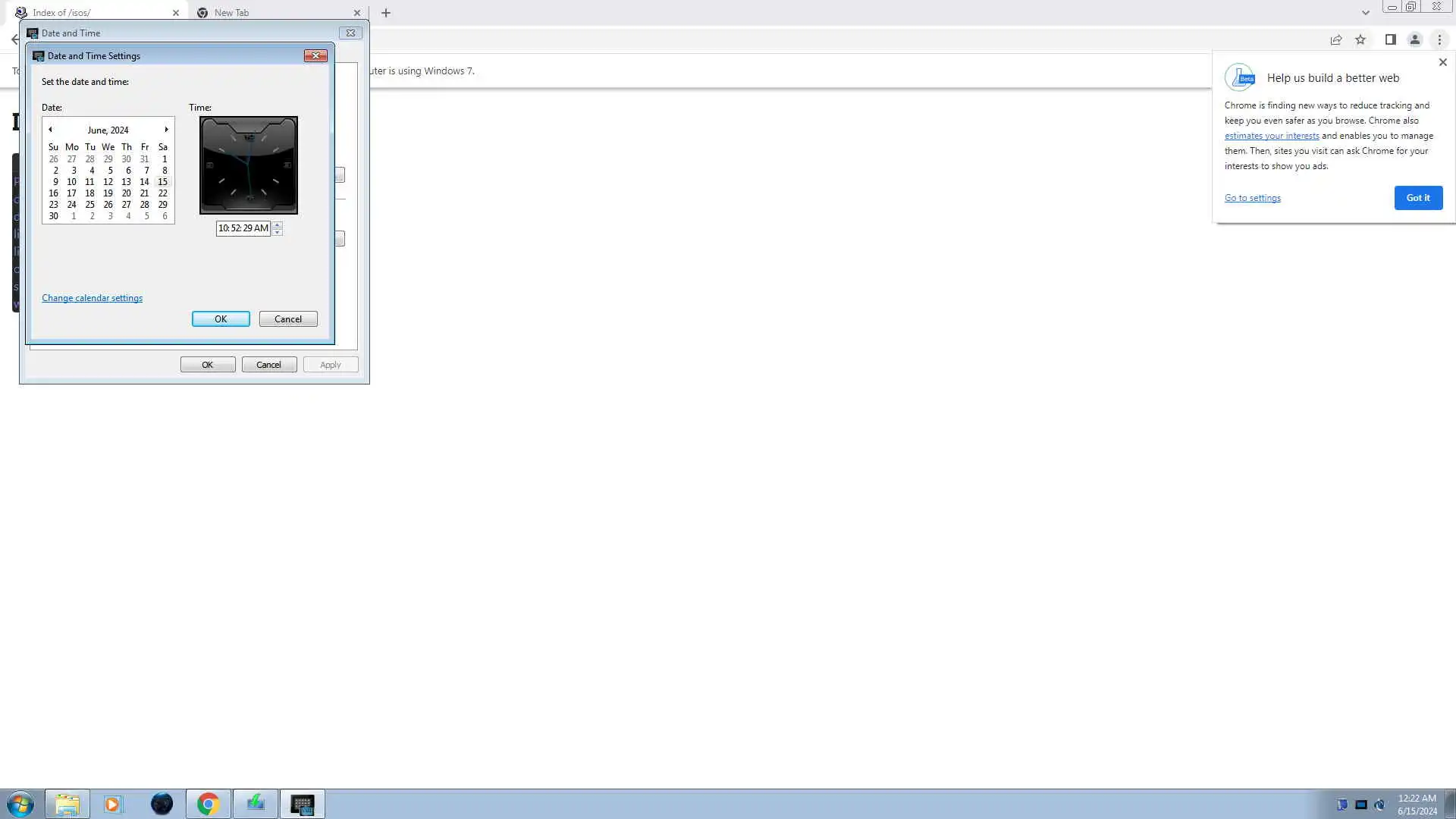Open Chrome three-dot menu
This screenshot has width=1456, height=819.
[x=1439, y=39]
